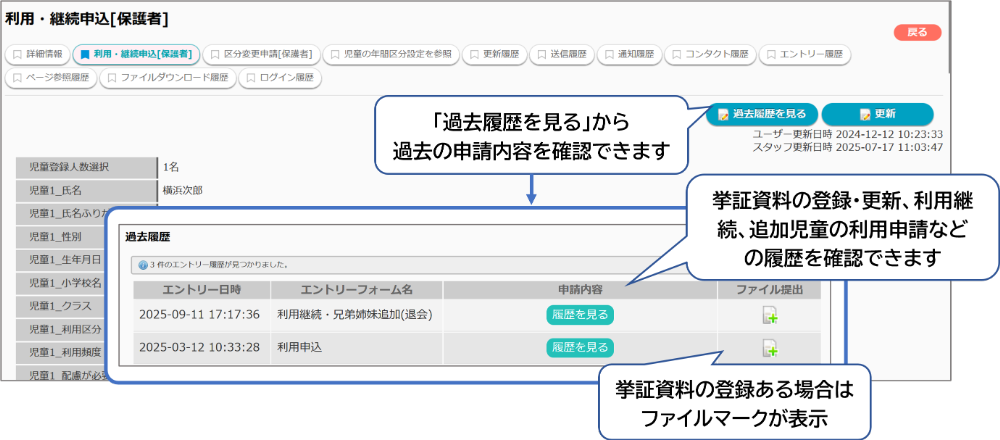
Task: Show the エントリー履歴 tab
Action: pos(804,54)
